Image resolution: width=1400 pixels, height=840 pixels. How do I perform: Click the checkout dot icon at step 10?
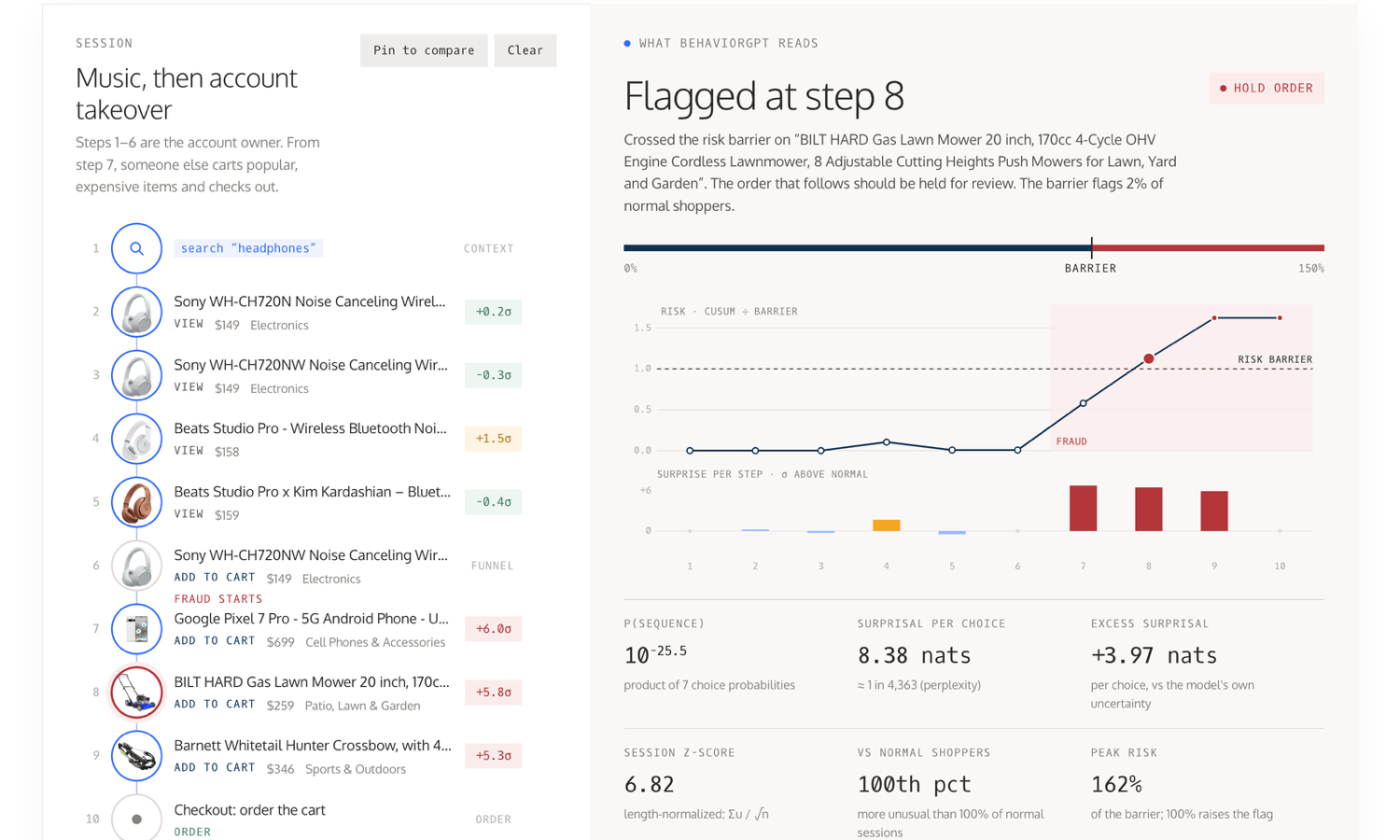click(x=136, y=819)
